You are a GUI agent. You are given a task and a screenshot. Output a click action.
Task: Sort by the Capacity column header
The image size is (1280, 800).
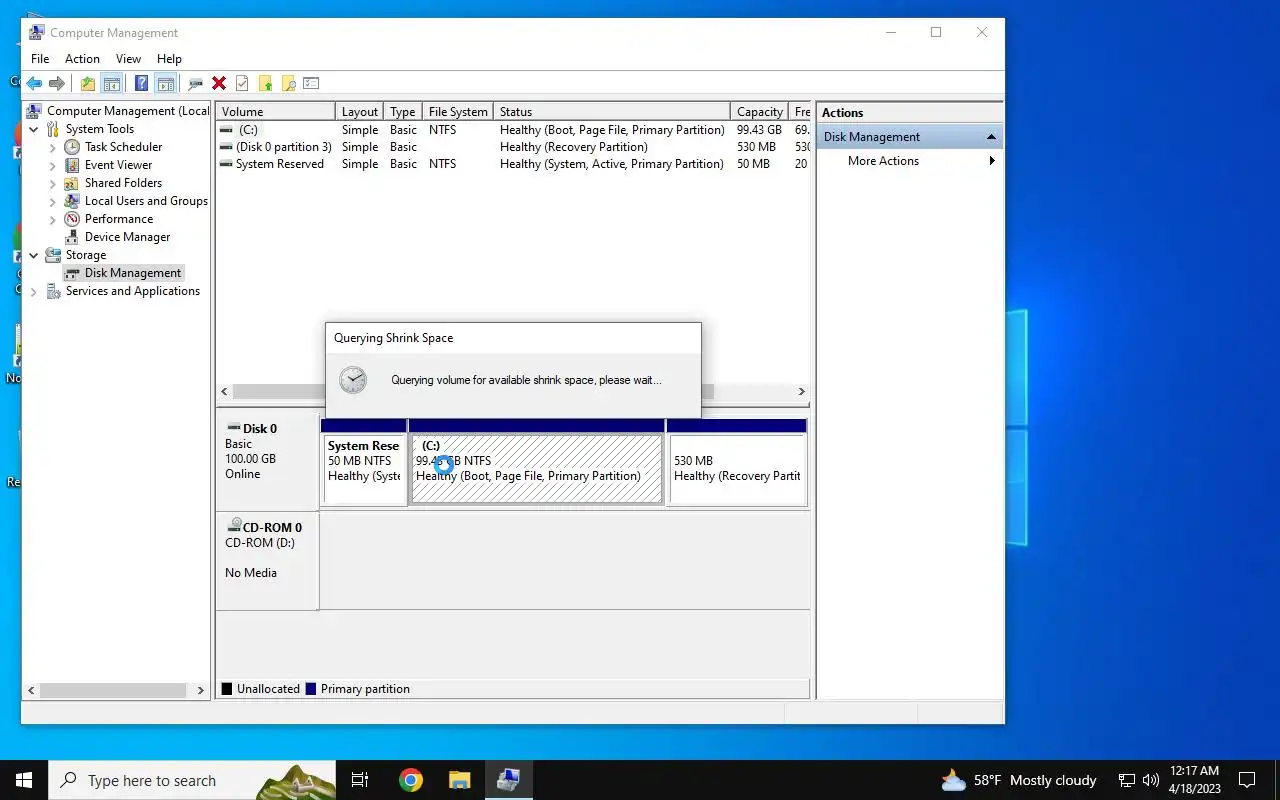coord(760,112)
